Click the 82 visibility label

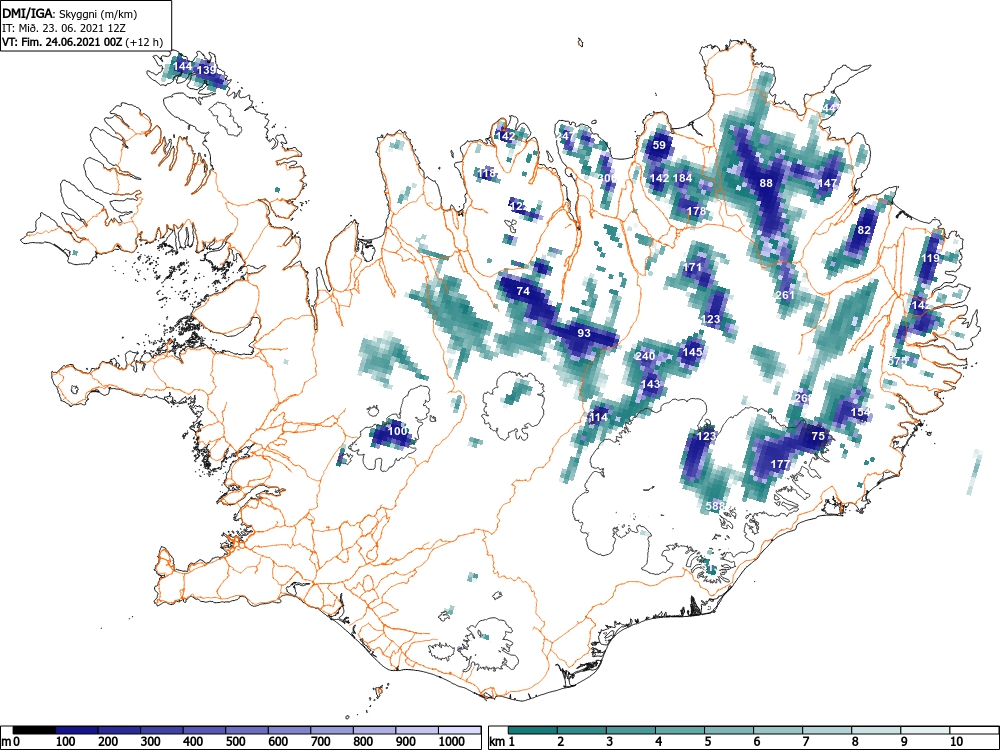click(x=864, y=230)
